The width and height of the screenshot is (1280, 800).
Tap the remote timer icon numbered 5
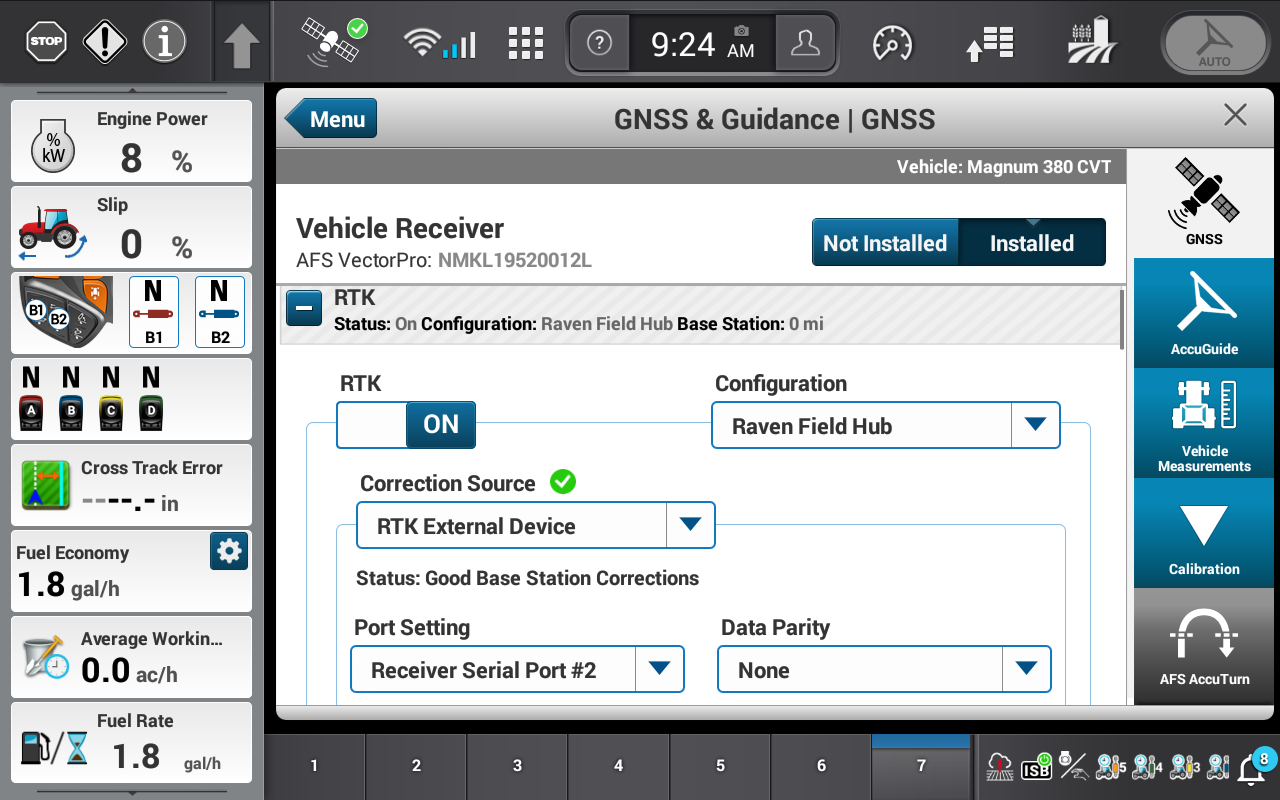click(1110, 767)
